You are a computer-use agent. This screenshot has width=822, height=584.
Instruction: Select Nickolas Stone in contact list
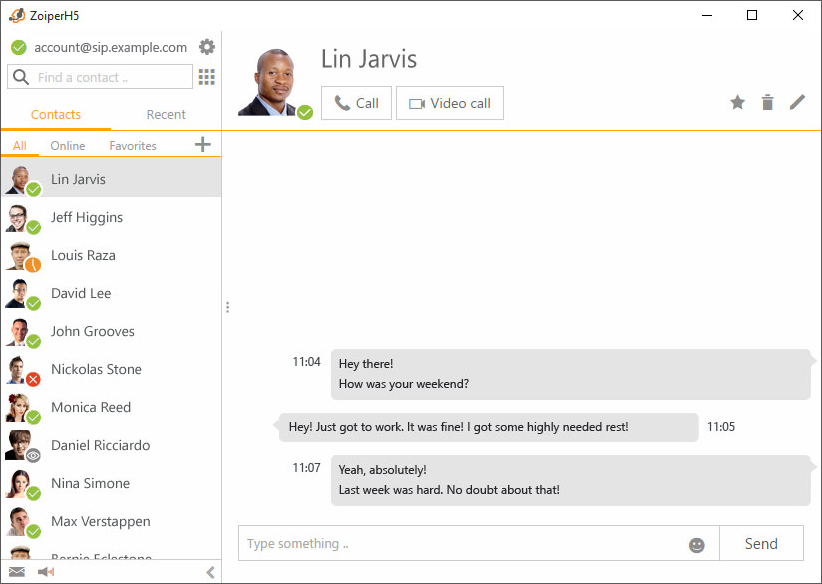point(96,369)
